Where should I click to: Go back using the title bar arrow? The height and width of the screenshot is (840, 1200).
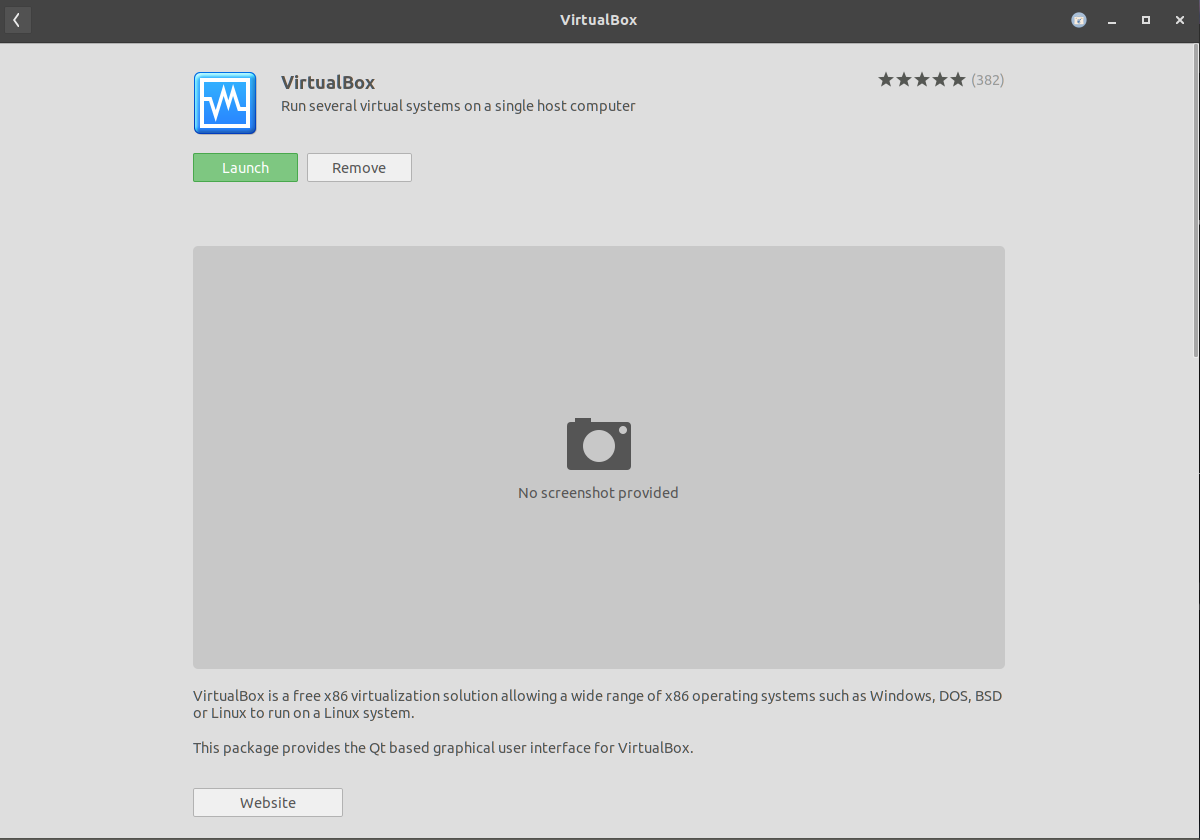[17, 20]
